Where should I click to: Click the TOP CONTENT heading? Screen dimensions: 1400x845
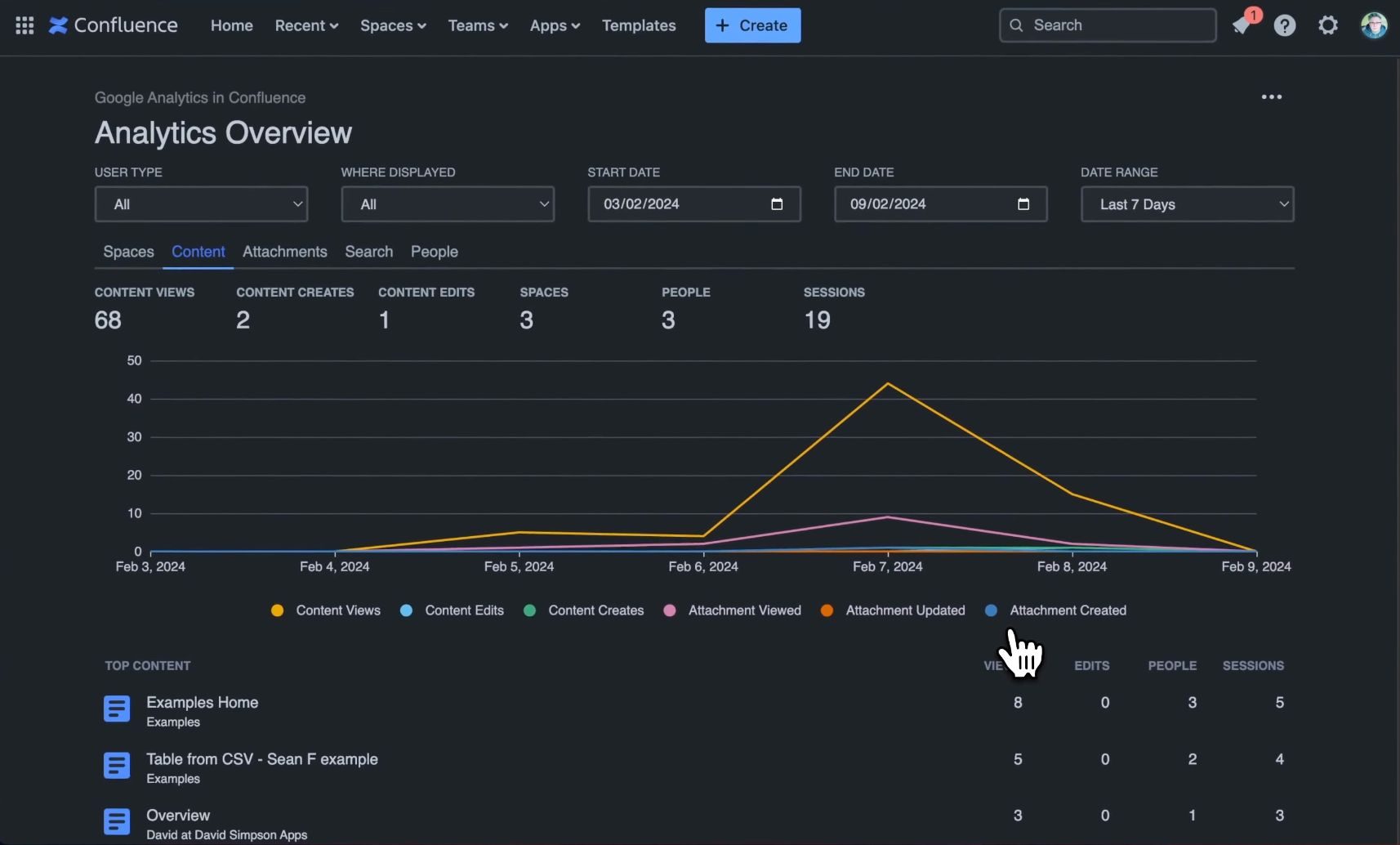click(x=148, y=666)
